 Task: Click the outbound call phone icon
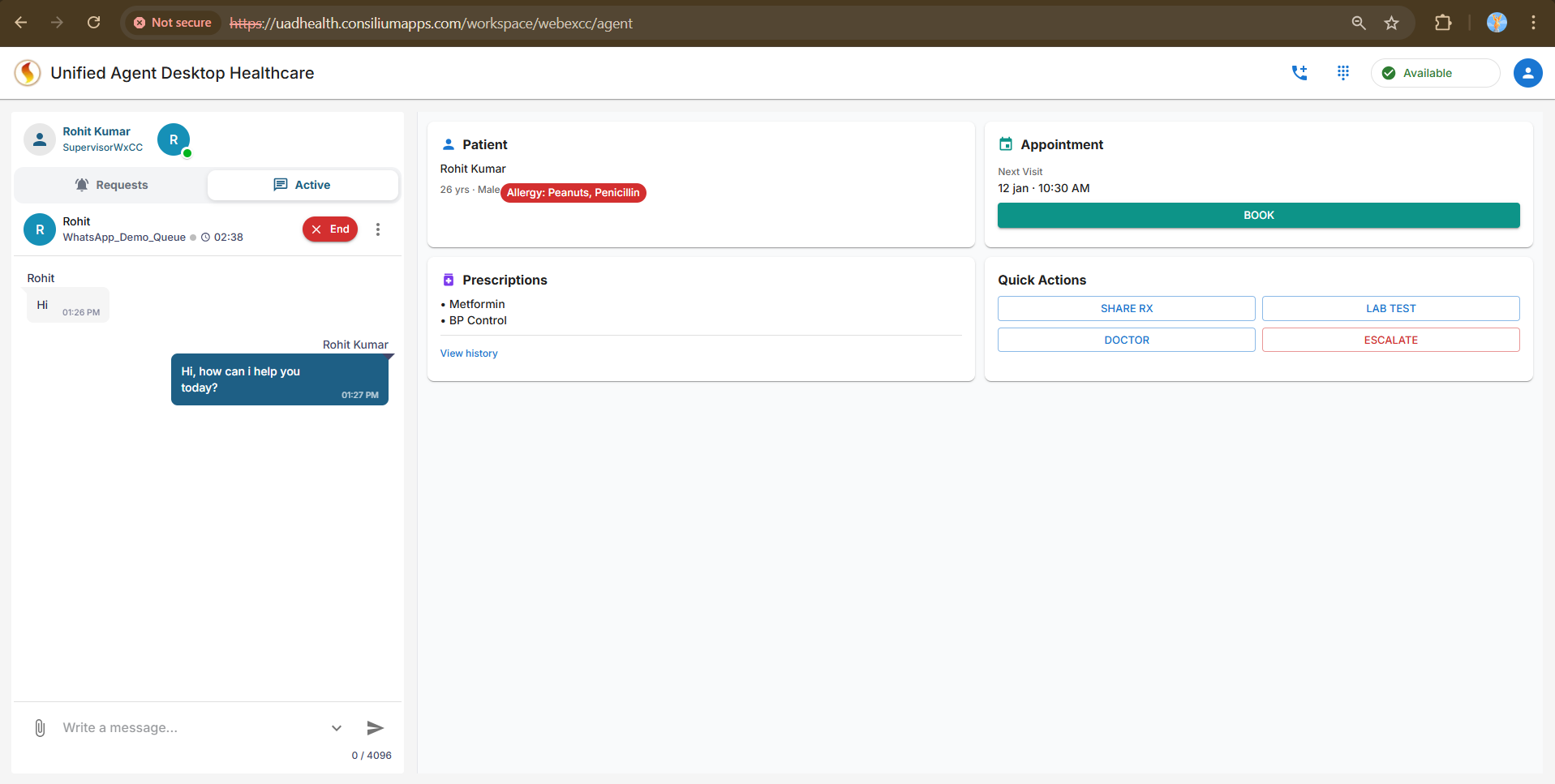coord(1299,73)
